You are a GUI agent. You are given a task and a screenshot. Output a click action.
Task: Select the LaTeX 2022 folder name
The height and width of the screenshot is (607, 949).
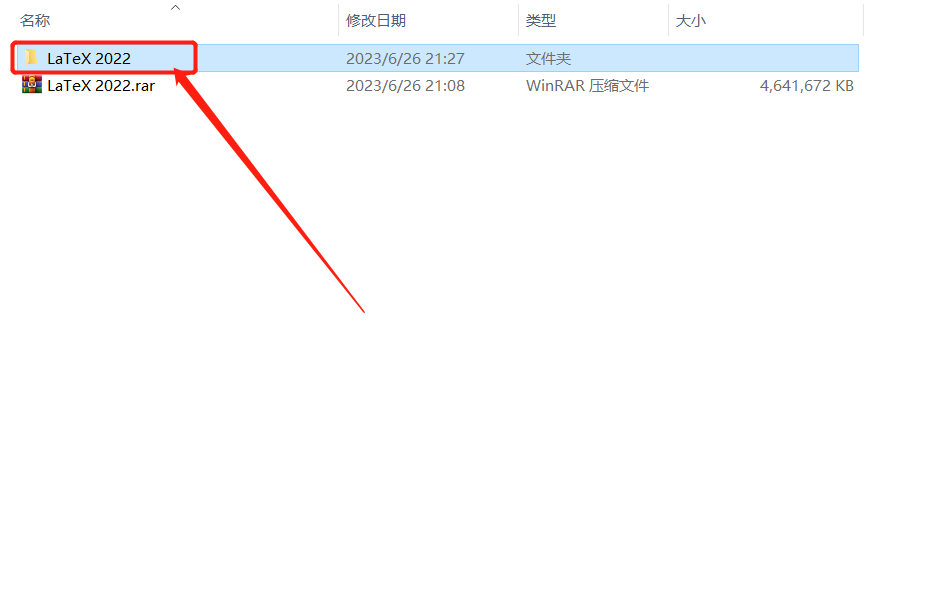click(x=89, y=58)
